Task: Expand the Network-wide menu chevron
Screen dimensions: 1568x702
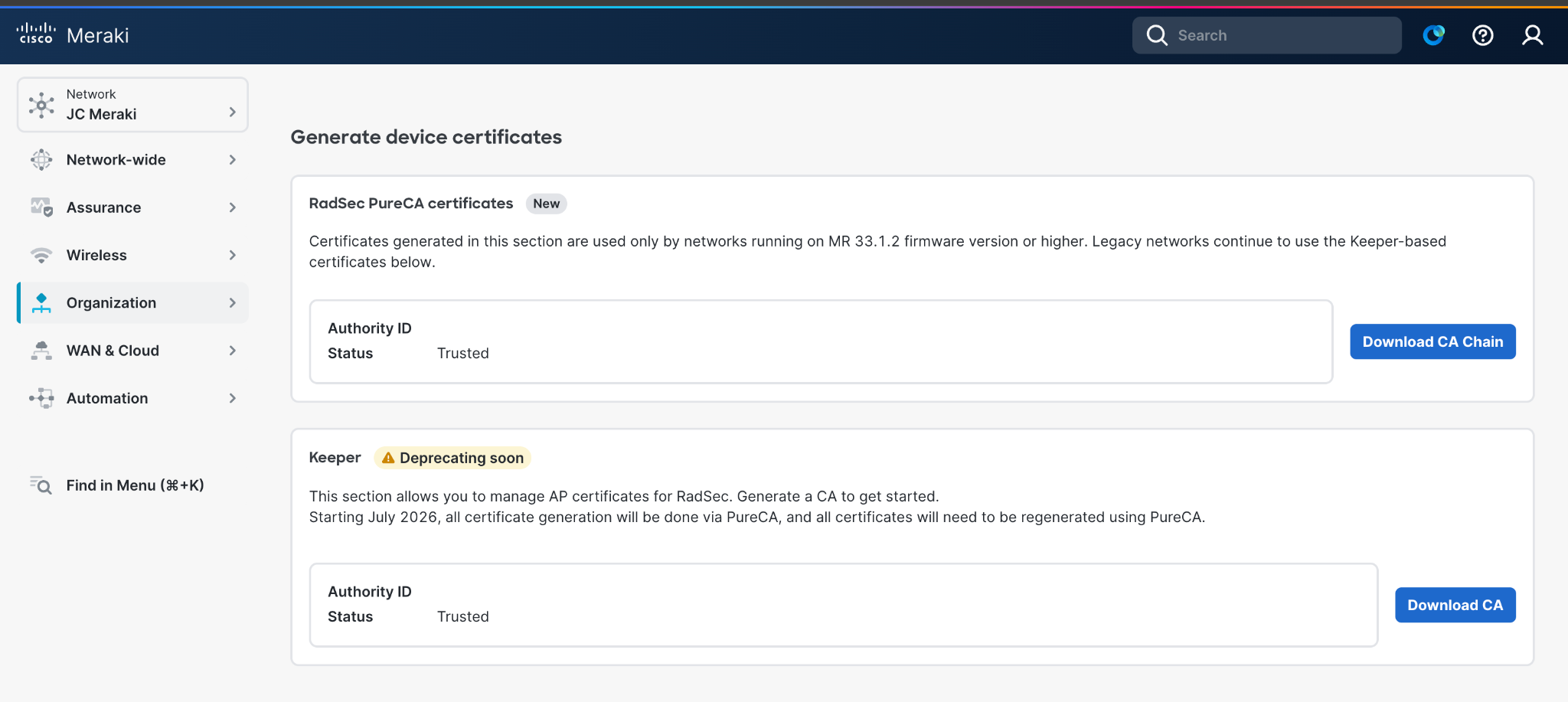Action: [233, 160]
